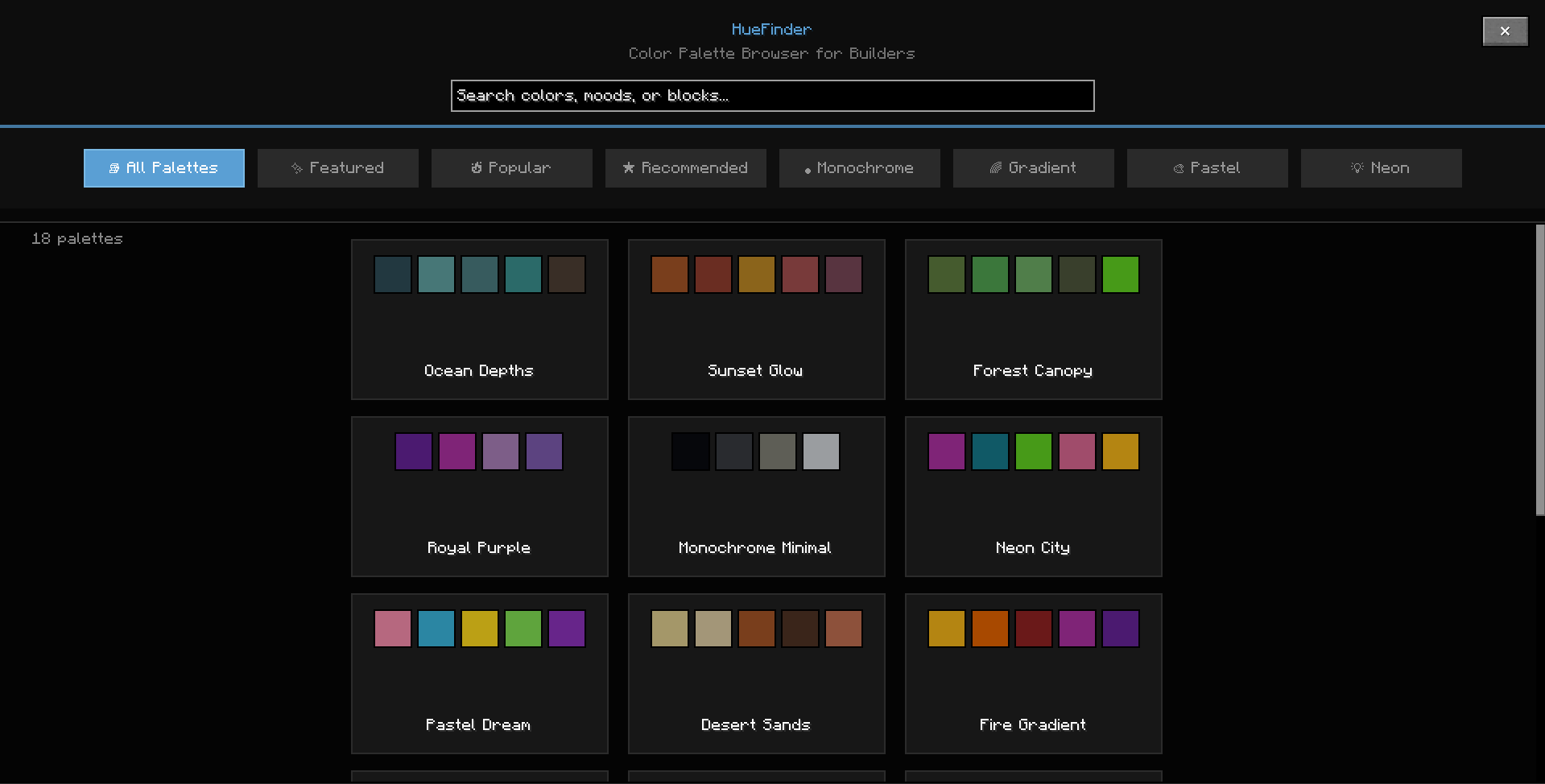Screen dimensions: 1545x784
Task: Select the teal swatch in Neon City
Action: pyautogui.click(x=990, y=452)
